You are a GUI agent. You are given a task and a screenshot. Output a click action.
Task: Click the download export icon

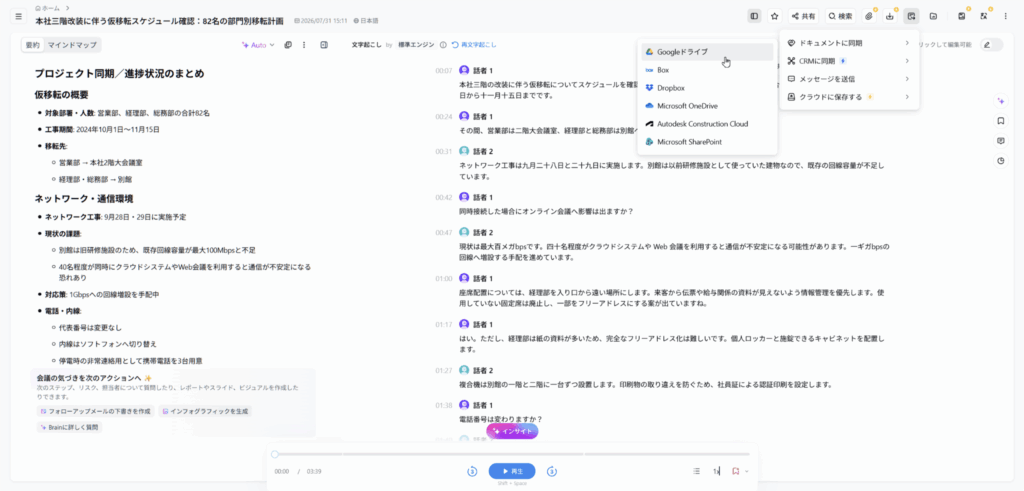[889, 16]
